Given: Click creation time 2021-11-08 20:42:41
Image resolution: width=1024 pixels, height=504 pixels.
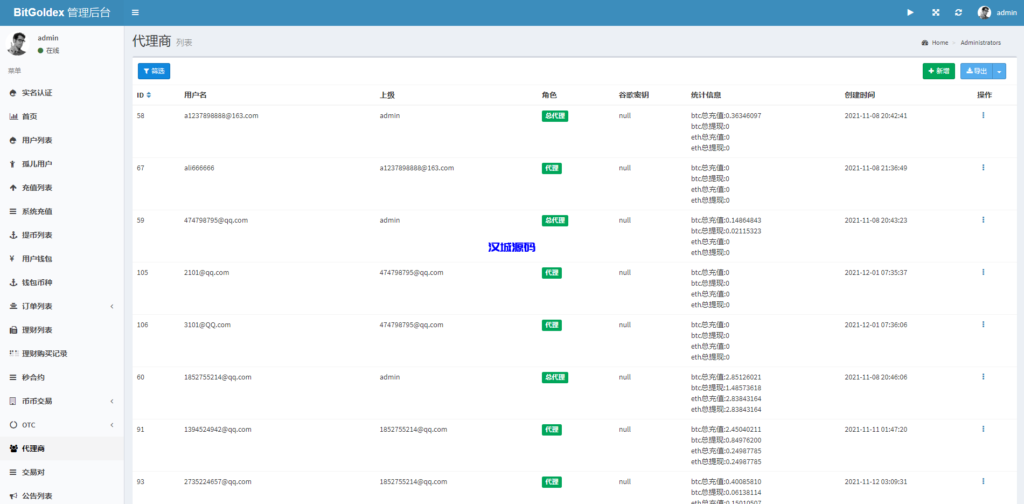Looking at the screenshot, I should coord(876,116).
